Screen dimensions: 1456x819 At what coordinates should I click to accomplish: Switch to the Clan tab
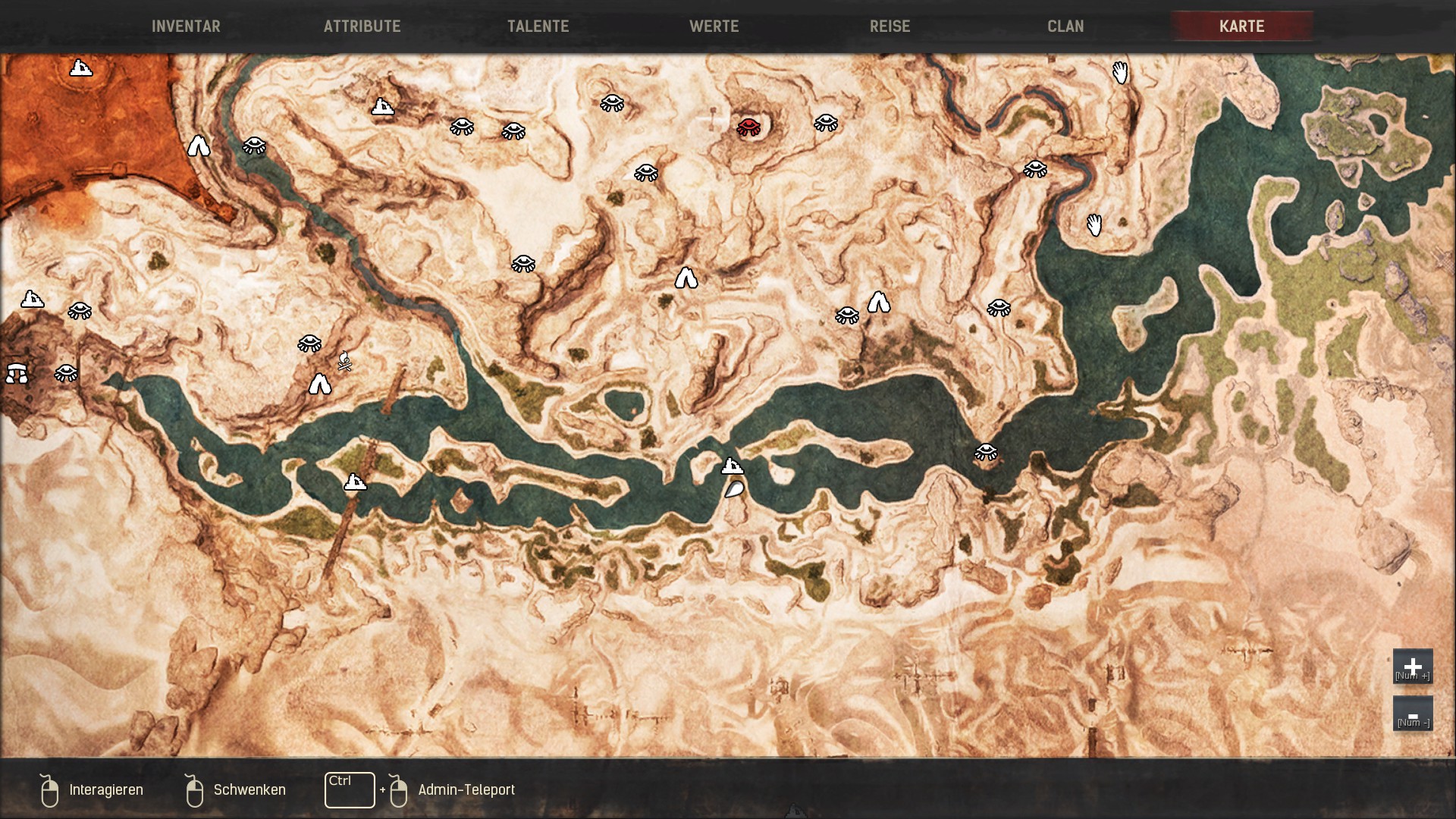(x=1065, y=26)
